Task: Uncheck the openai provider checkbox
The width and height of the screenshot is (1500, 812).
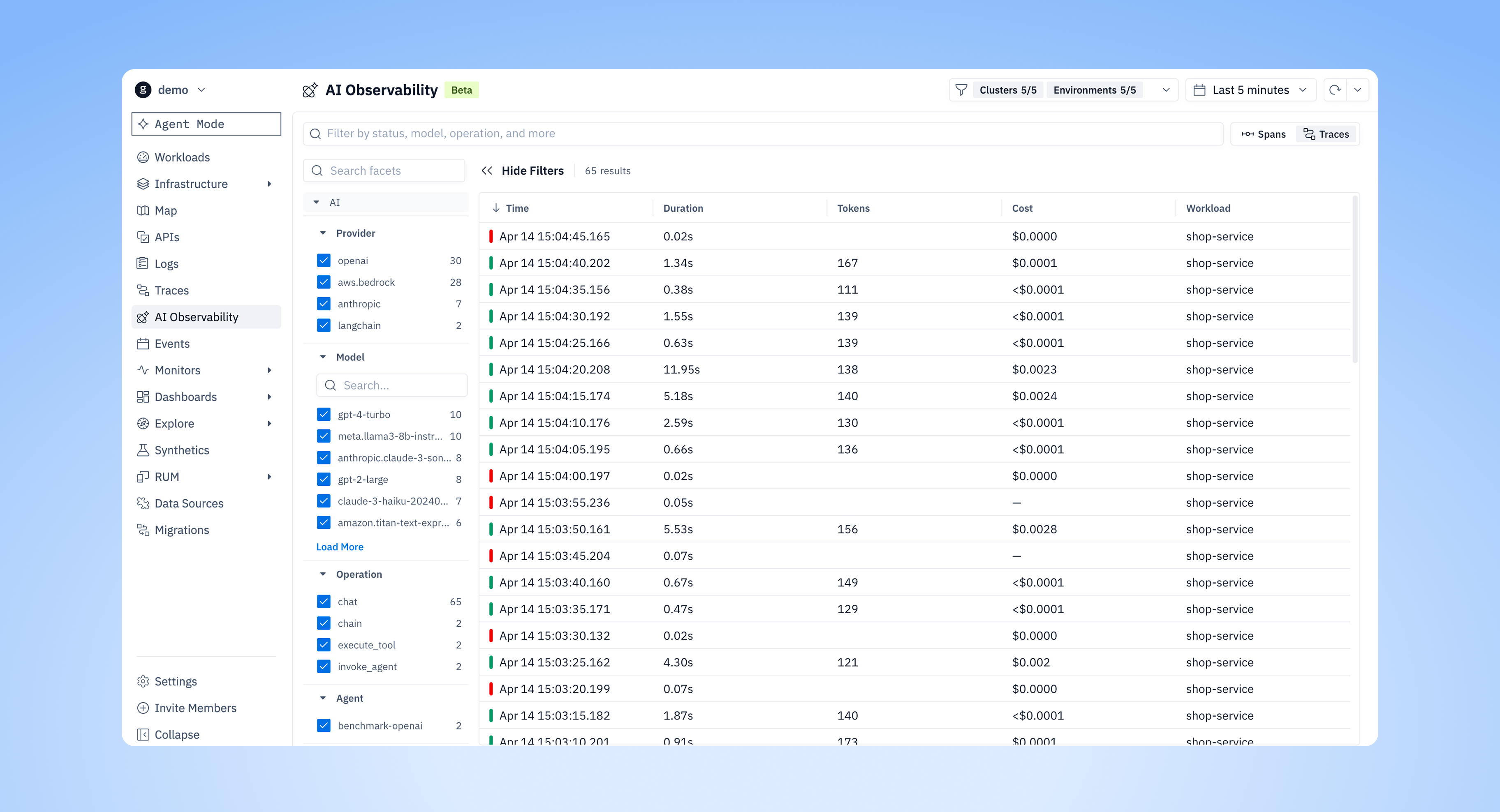Action: (x=324, y=260)
